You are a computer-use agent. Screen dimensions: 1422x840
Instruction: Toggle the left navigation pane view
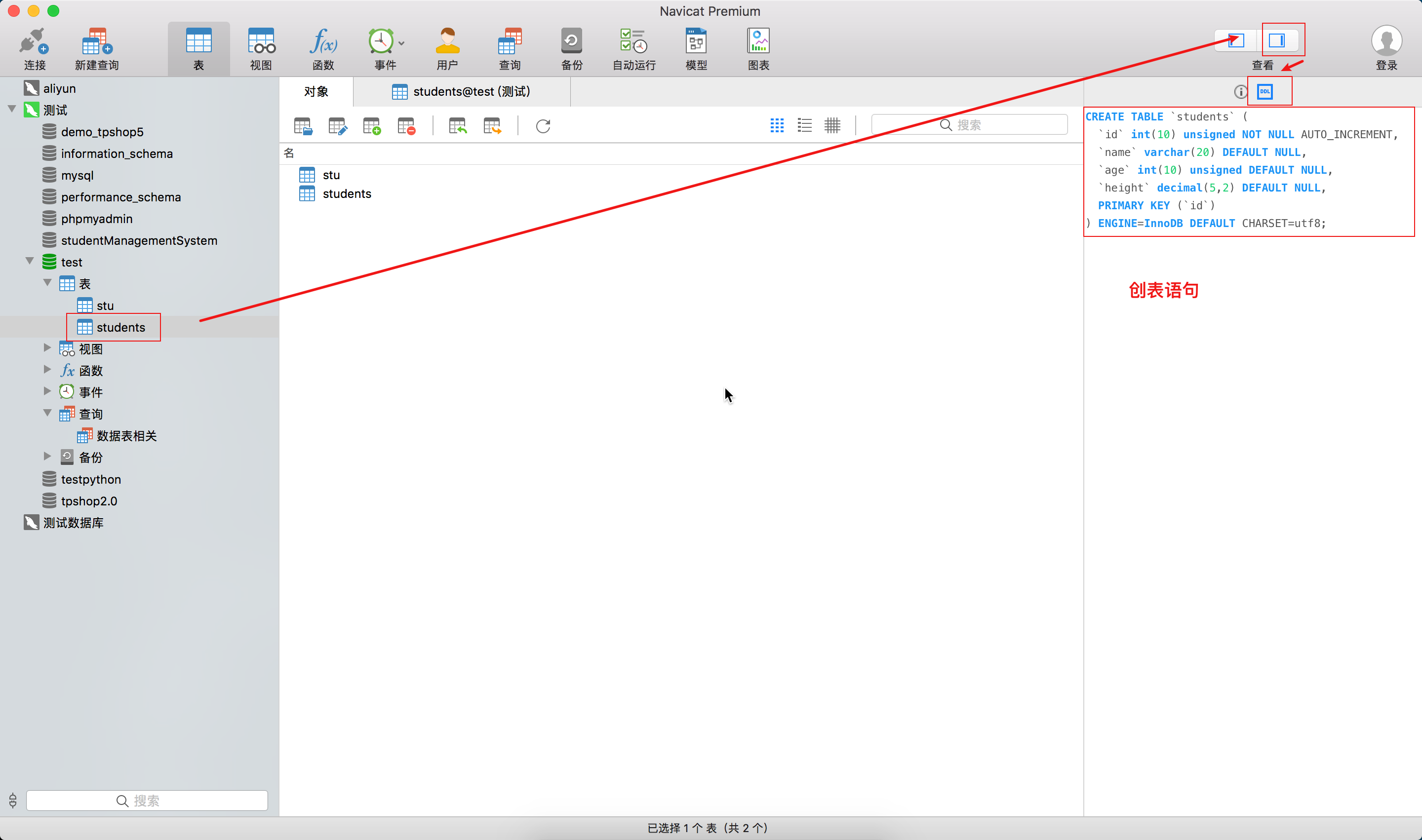click(x=1236, y=40)
